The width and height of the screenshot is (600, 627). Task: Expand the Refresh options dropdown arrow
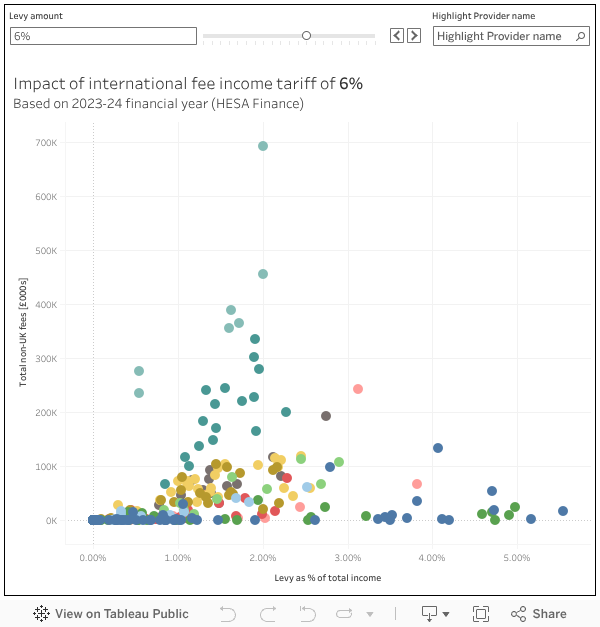point(370,615)
